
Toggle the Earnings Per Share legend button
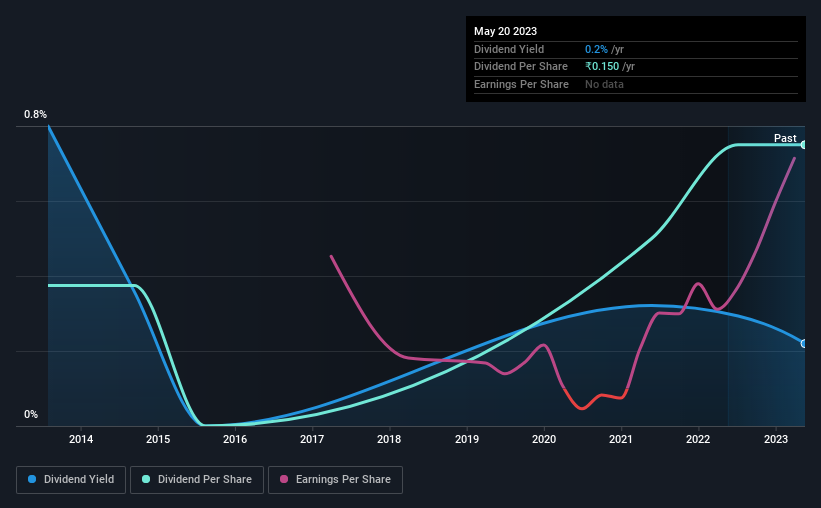coord(335,480)
